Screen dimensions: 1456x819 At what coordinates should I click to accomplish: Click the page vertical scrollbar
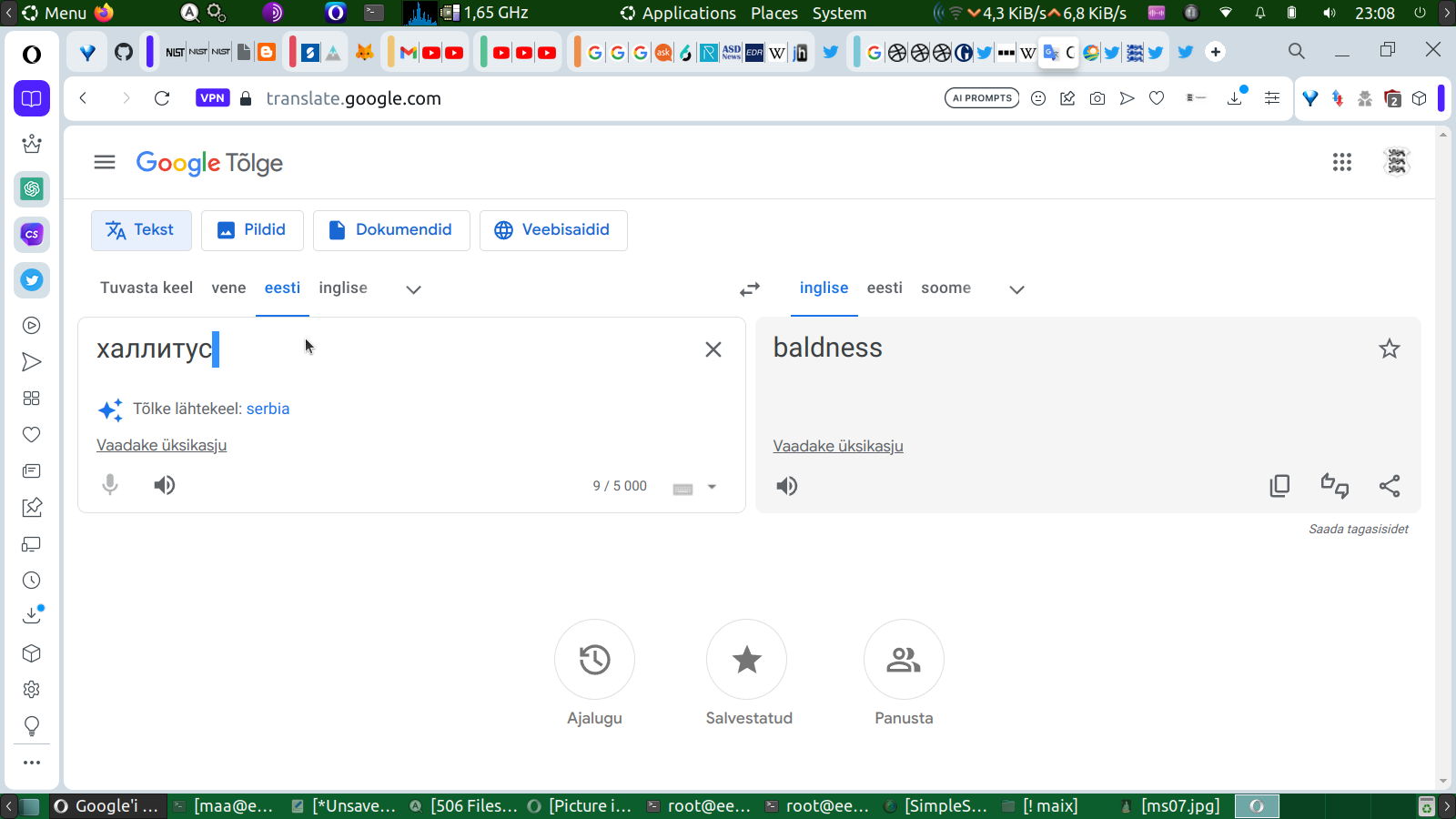pyautogui.click(x=1442, y=460)
